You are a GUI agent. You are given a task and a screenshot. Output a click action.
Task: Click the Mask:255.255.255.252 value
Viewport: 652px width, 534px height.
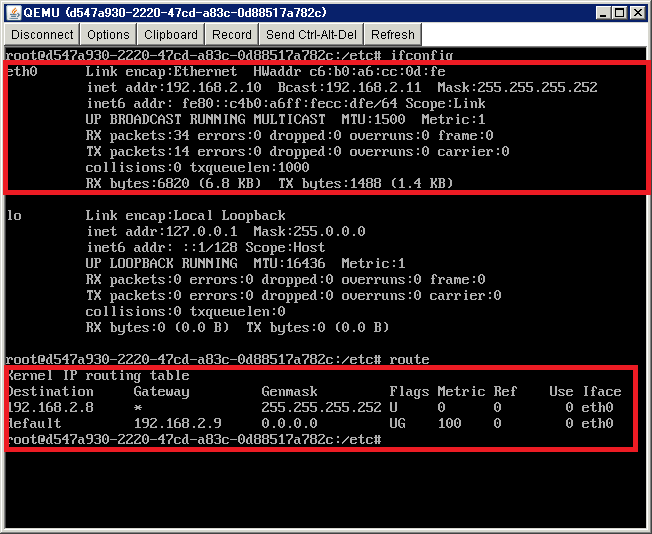pos(517,87)
